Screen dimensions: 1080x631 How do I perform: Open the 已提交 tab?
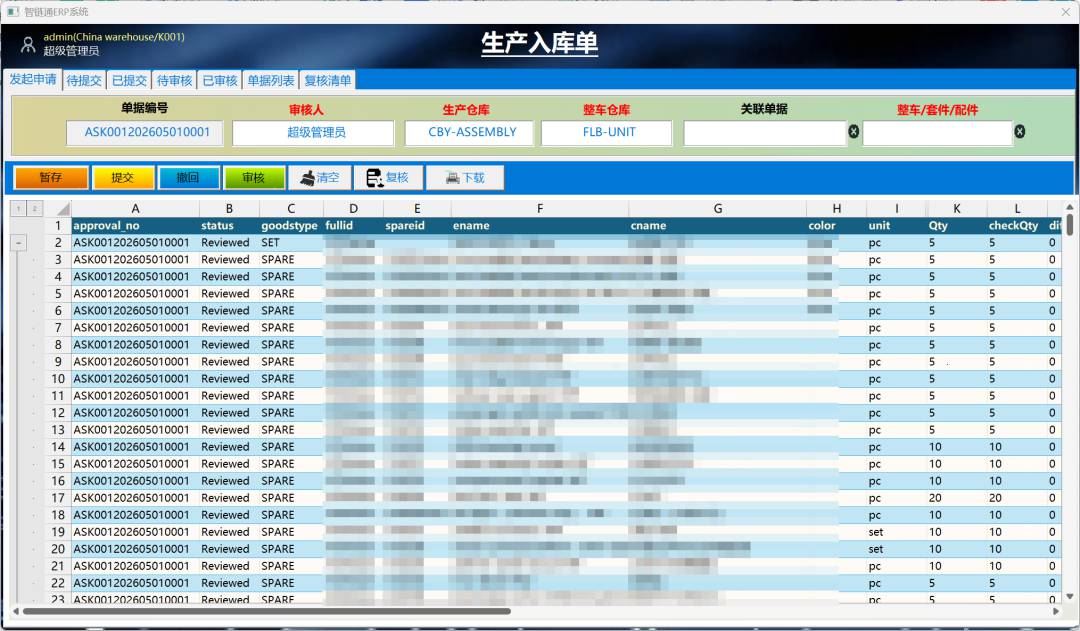pyautogui.click(x=129, y=81)
